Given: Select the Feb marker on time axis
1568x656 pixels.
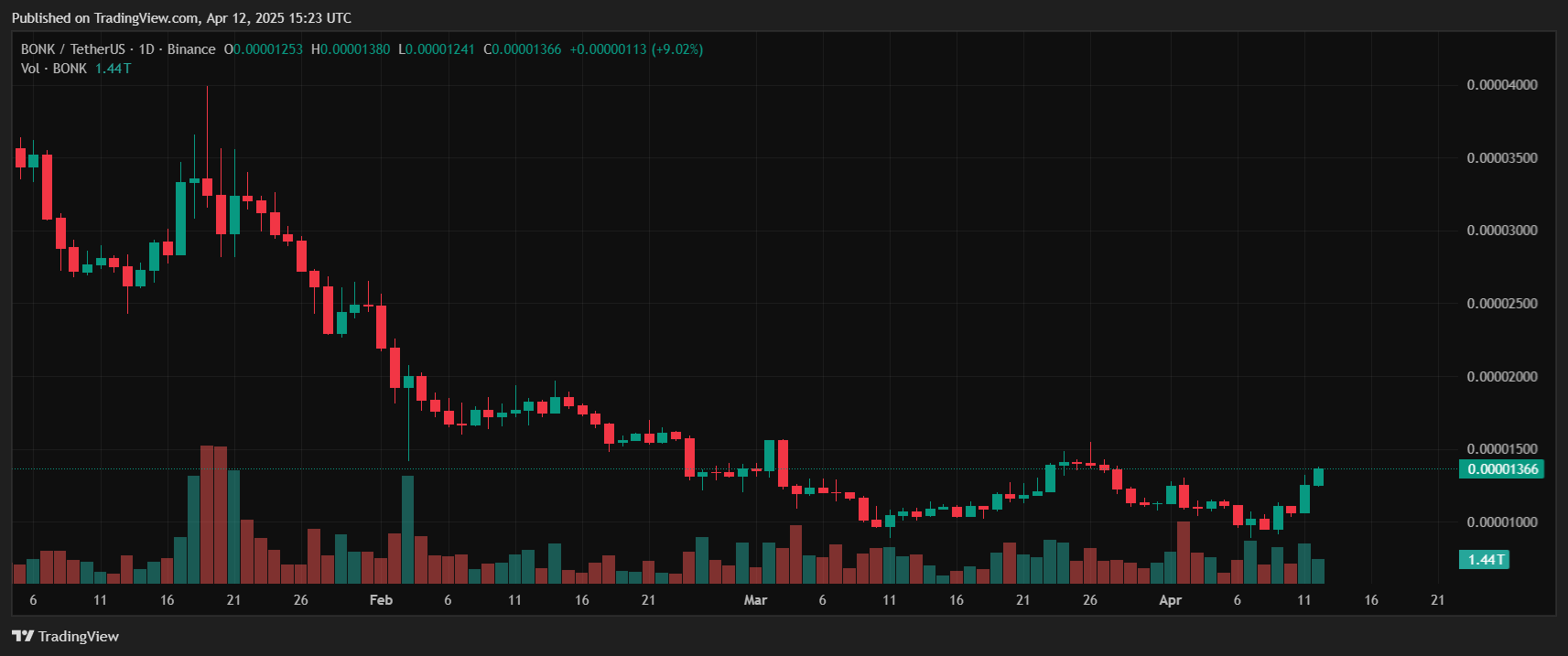Looking at the screenshot, I should click(x=381, y=600).
